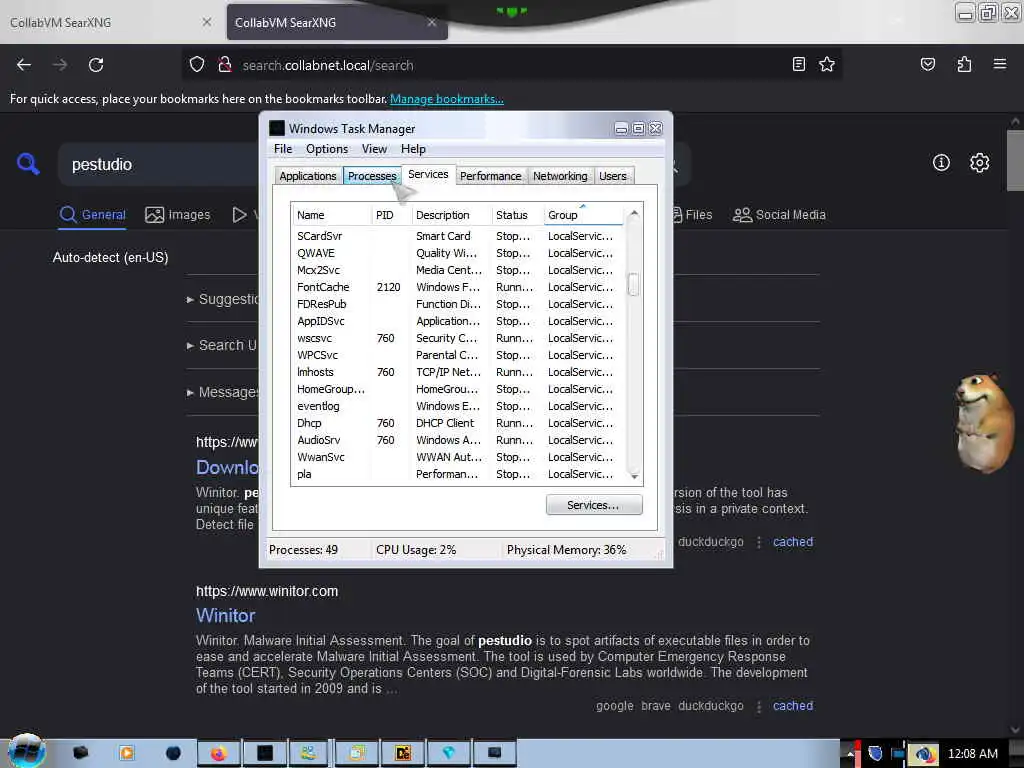Open the Manage bookmarks... link
The image size is (1024, 768).
(x=447, y=99)
